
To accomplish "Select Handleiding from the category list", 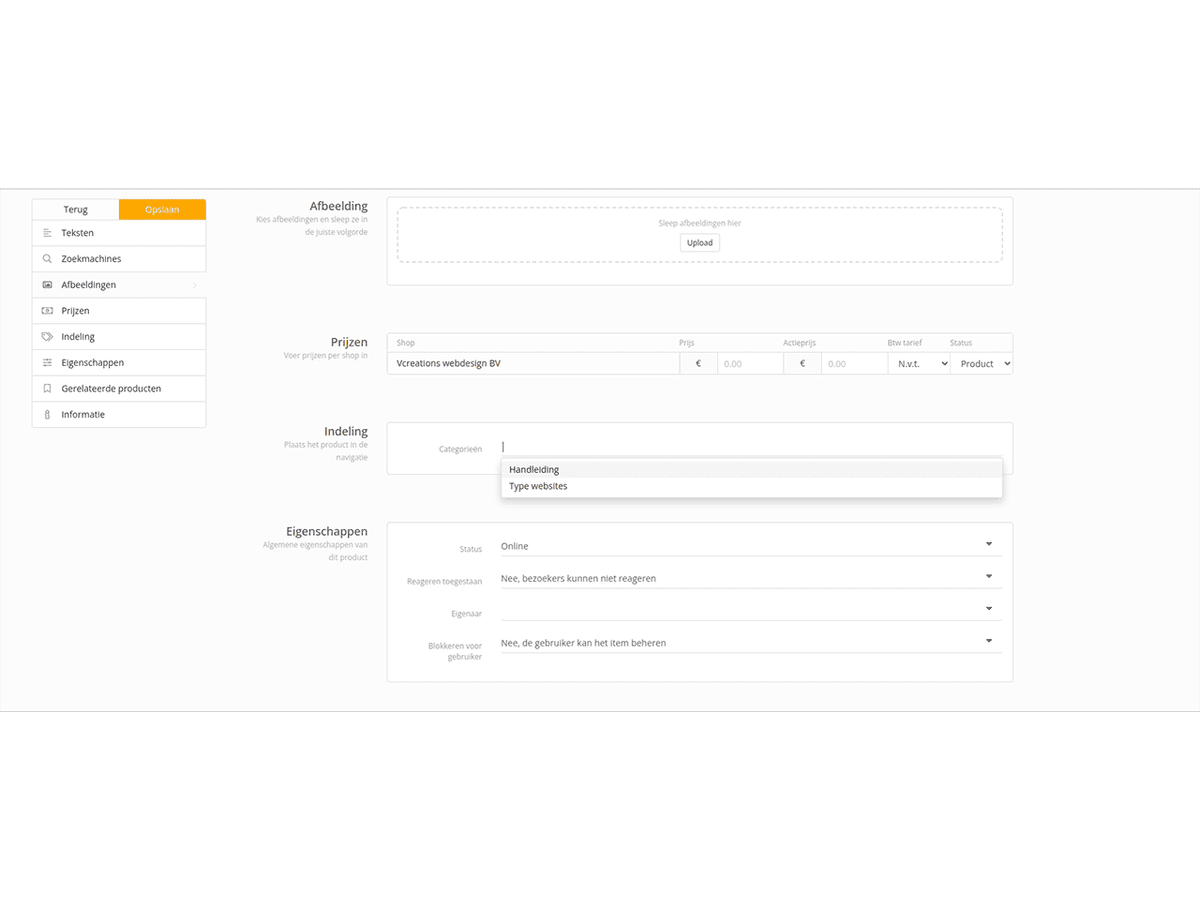I will [534, 470].
